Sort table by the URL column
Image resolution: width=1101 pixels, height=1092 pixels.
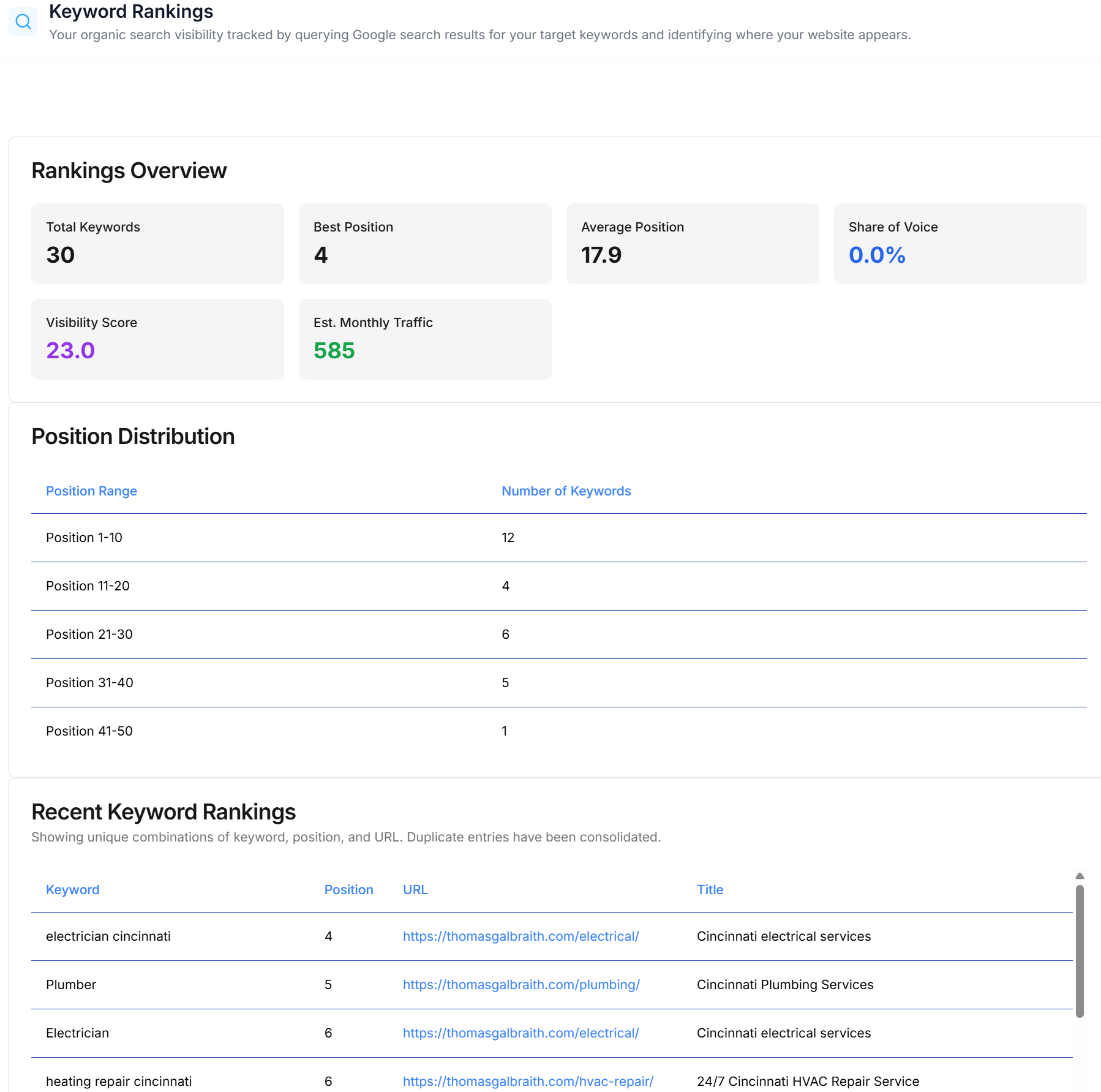coord(415,889)
